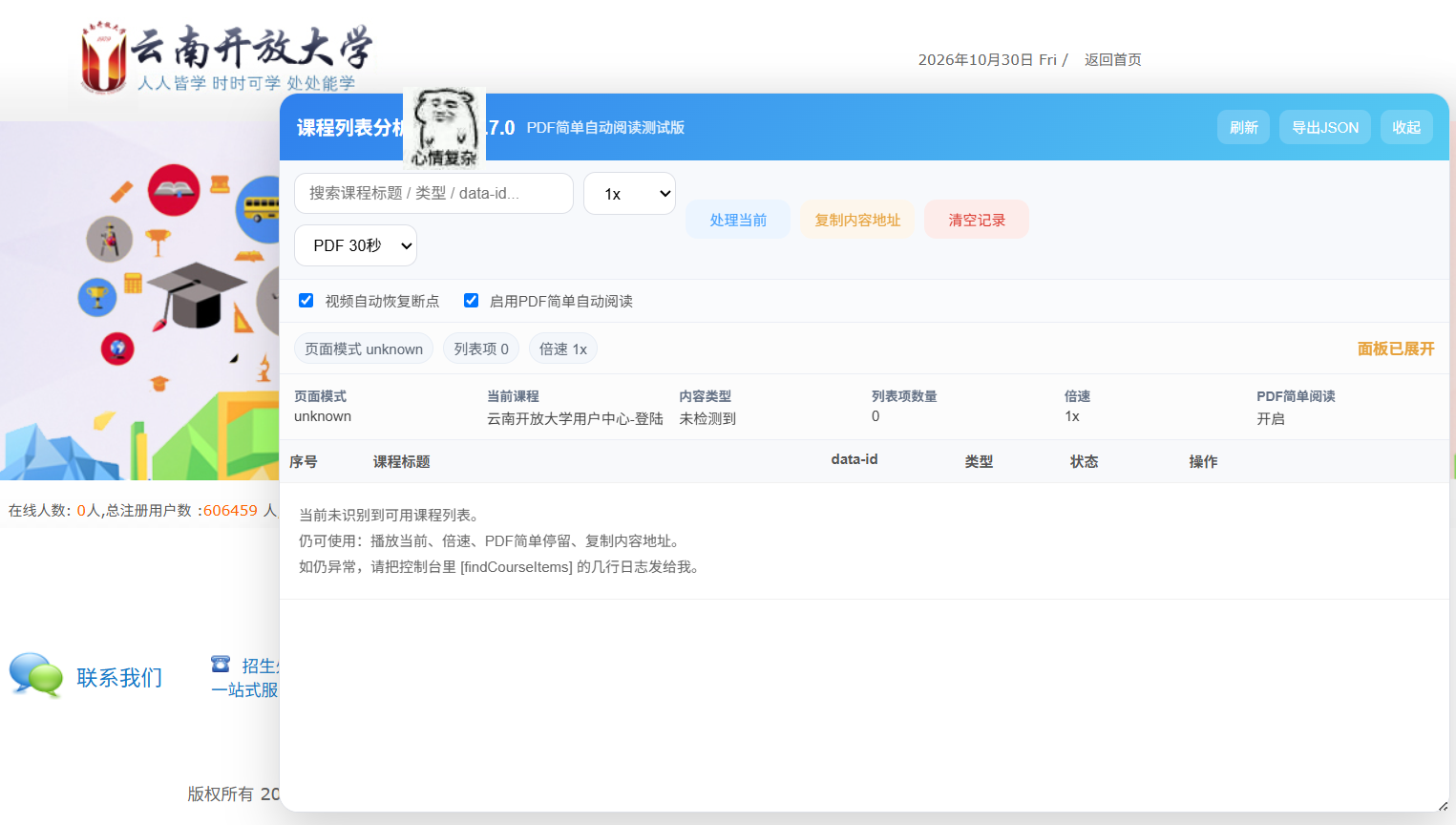Click the 联系我们 text link
The height and width of the screenshot is (825, 1456).
[x=119, y=677]
